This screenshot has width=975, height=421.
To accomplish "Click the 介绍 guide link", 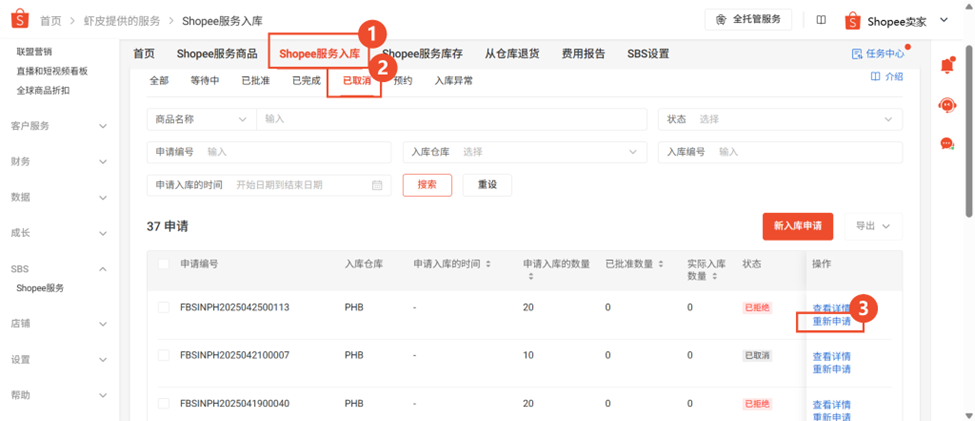I will pos(887,76).
